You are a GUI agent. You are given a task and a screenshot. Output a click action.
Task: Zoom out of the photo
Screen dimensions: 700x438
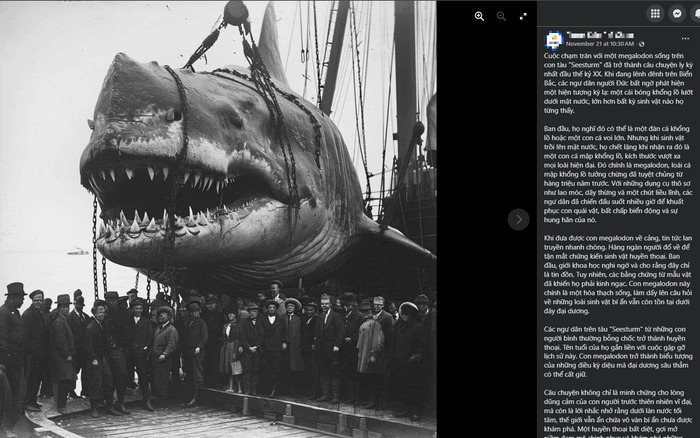point(501,17)
